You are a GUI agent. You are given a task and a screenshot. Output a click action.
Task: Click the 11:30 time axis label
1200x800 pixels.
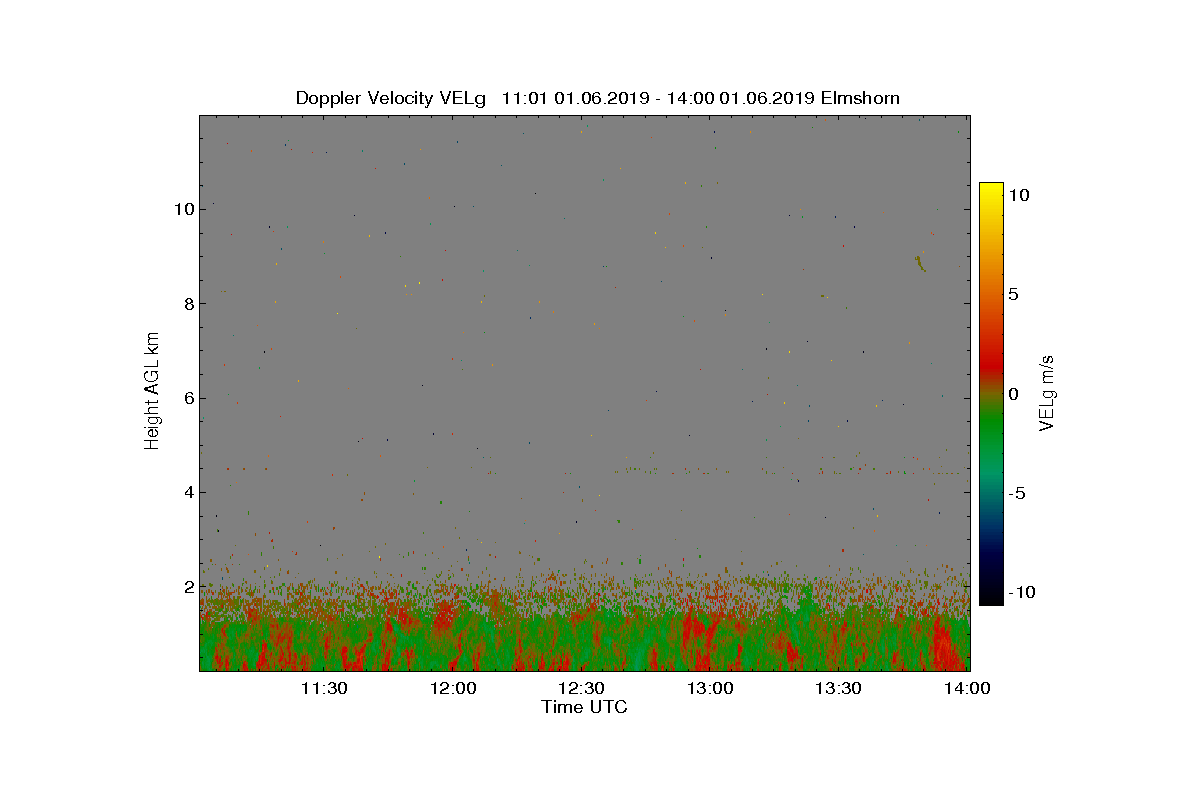click(324, 688)
